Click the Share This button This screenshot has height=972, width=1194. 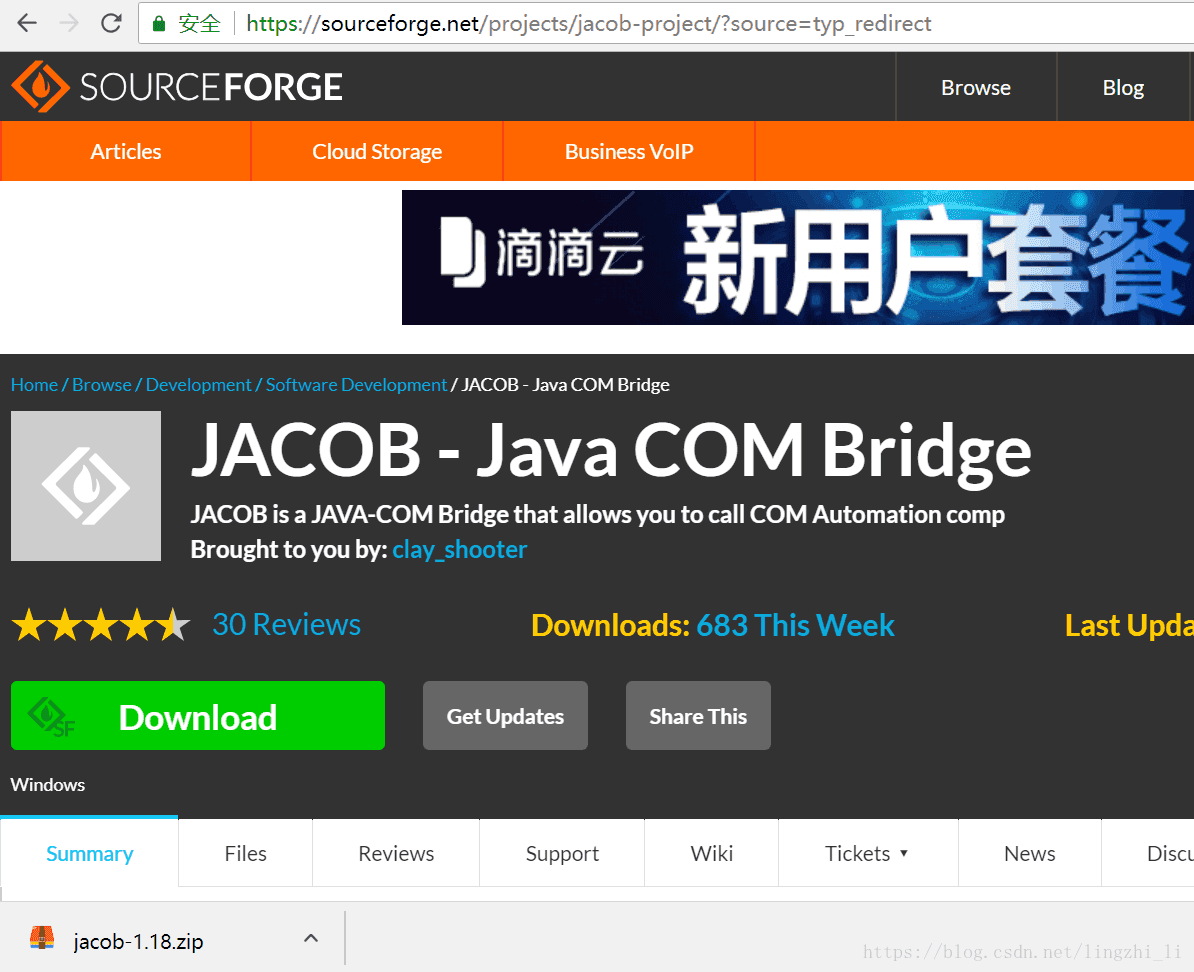698,715
